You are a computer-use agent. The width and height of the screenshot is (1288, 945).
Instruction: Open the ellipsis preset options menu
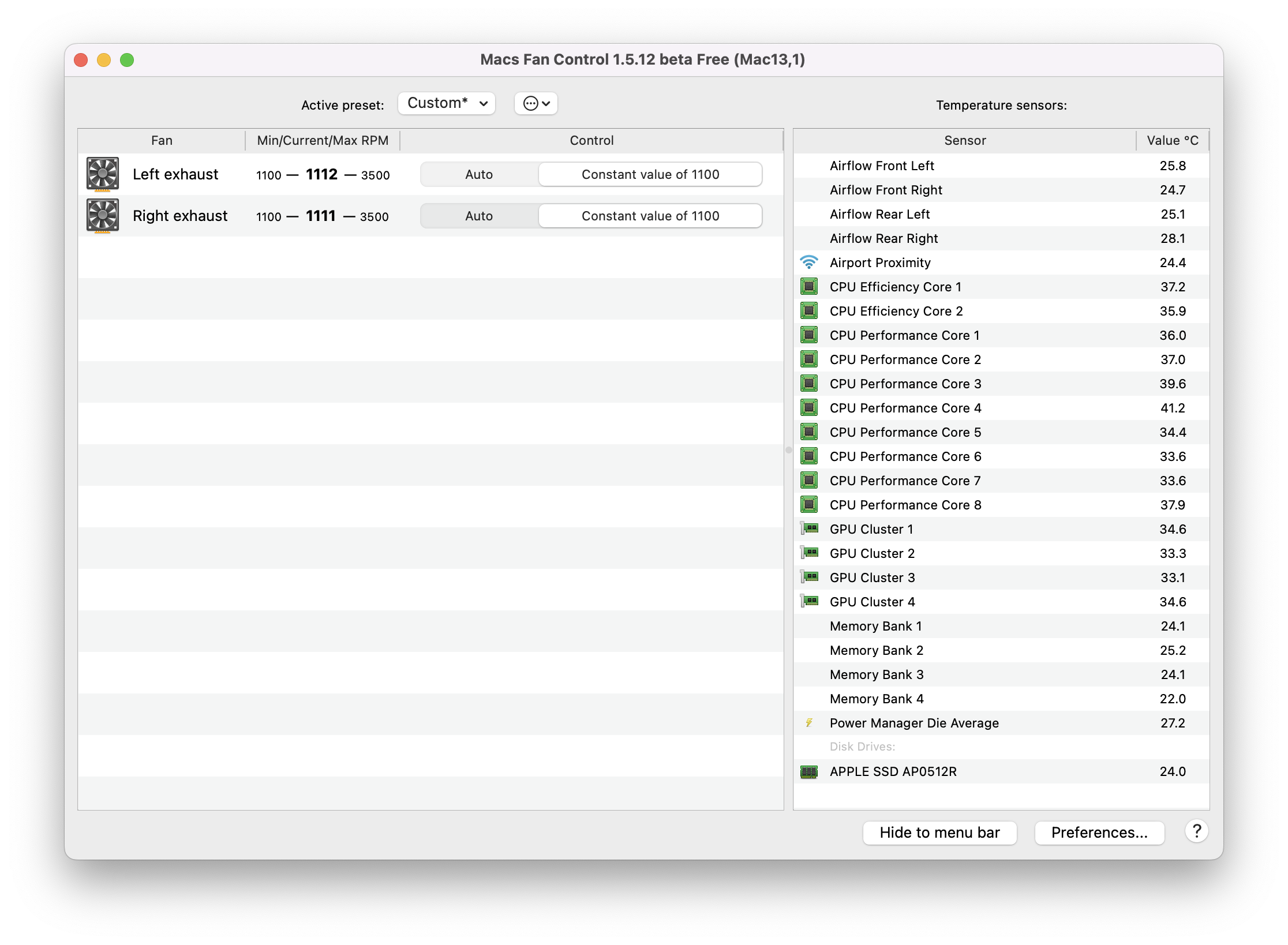tap(536, 103)
